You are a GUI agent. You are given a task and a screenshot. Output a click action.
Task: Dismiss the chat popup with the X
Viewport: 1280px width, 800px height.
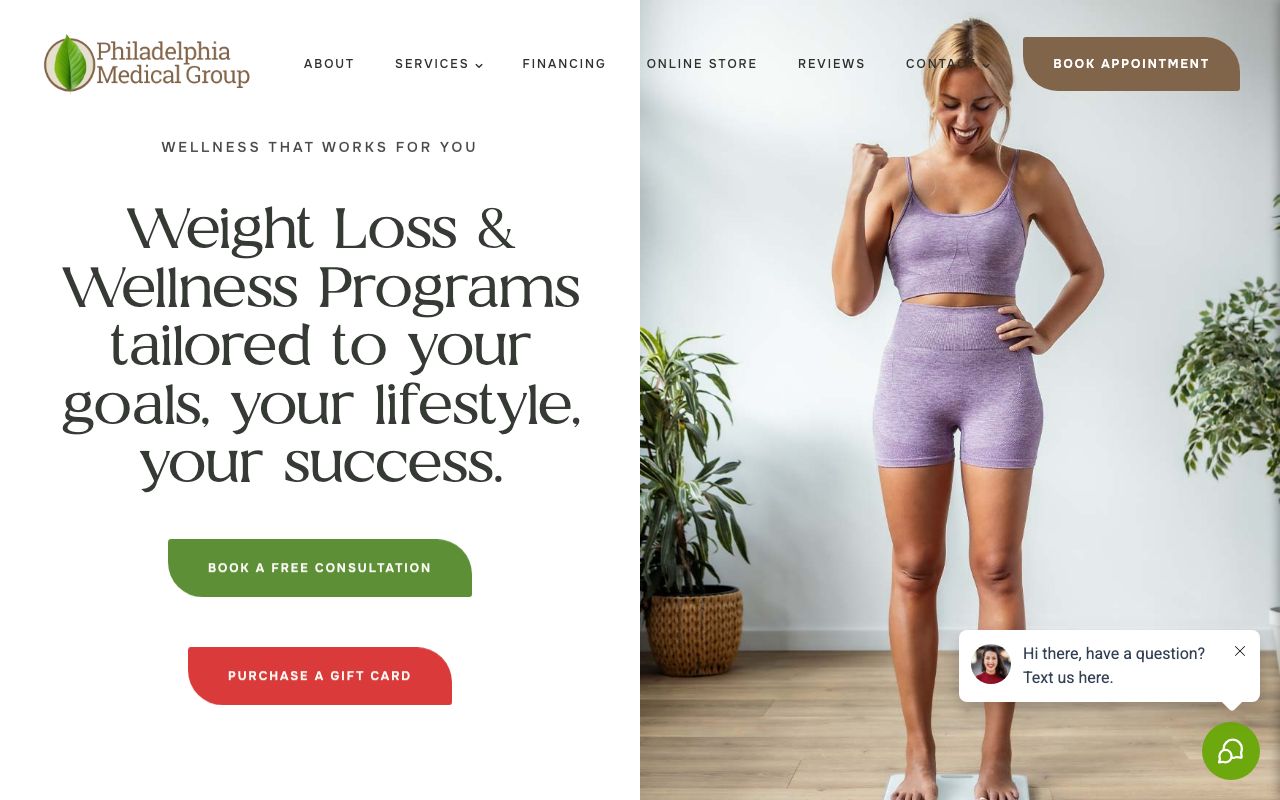pyautogui.click(x=1240, y=651)
